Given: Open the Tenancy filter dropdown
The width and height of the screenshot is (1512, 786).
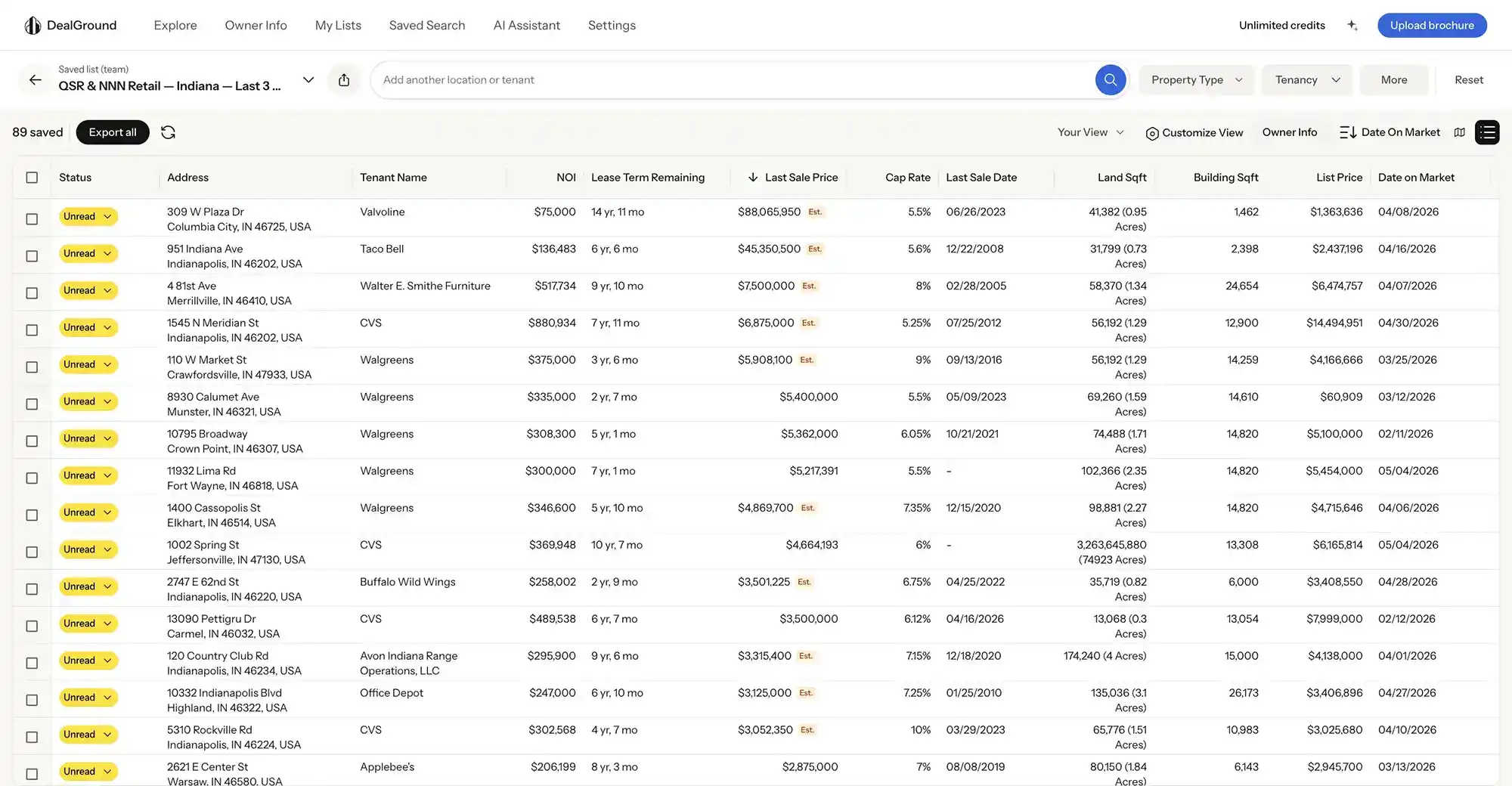Looking at the screenshot, I should click(x=1306, y=80).
